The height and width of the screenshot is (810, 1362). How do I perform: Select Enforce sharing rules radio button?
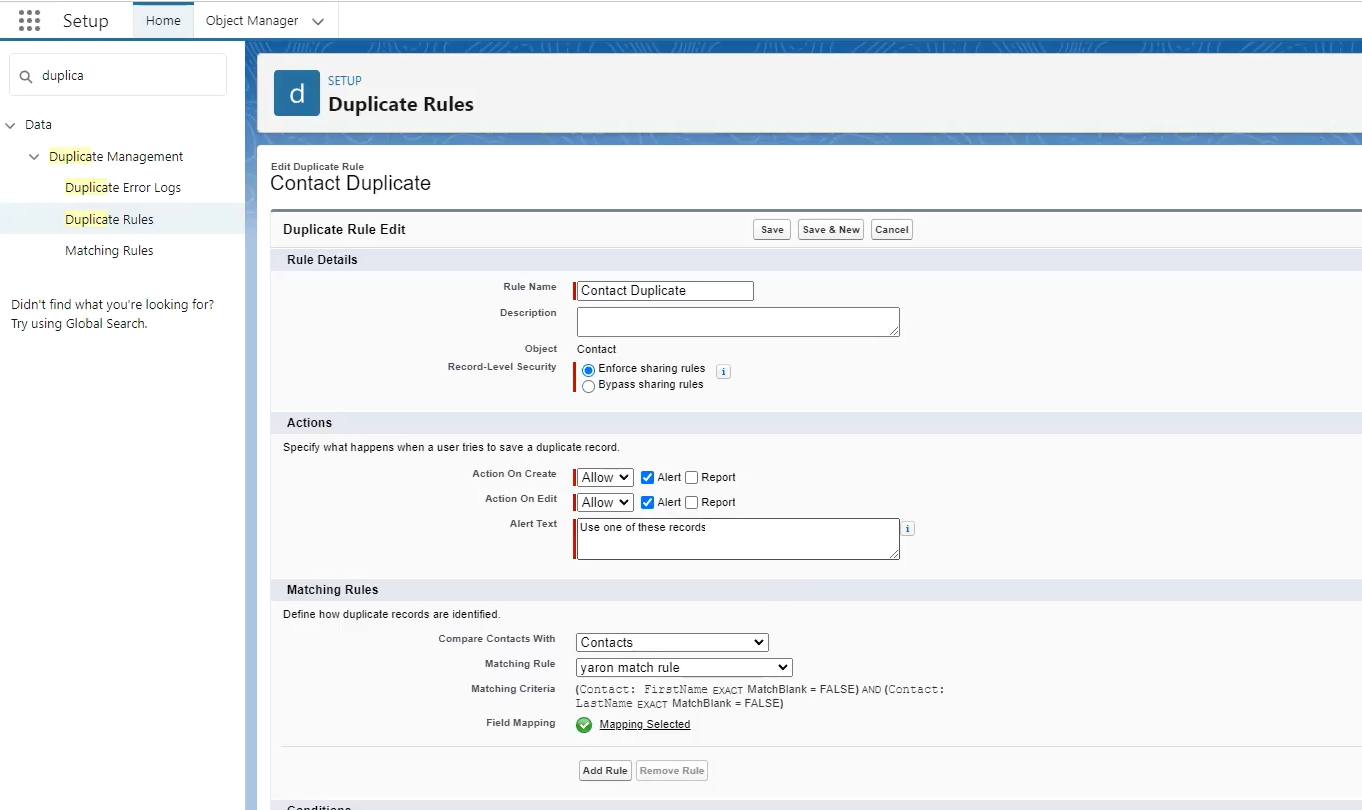tap(588, 370)
